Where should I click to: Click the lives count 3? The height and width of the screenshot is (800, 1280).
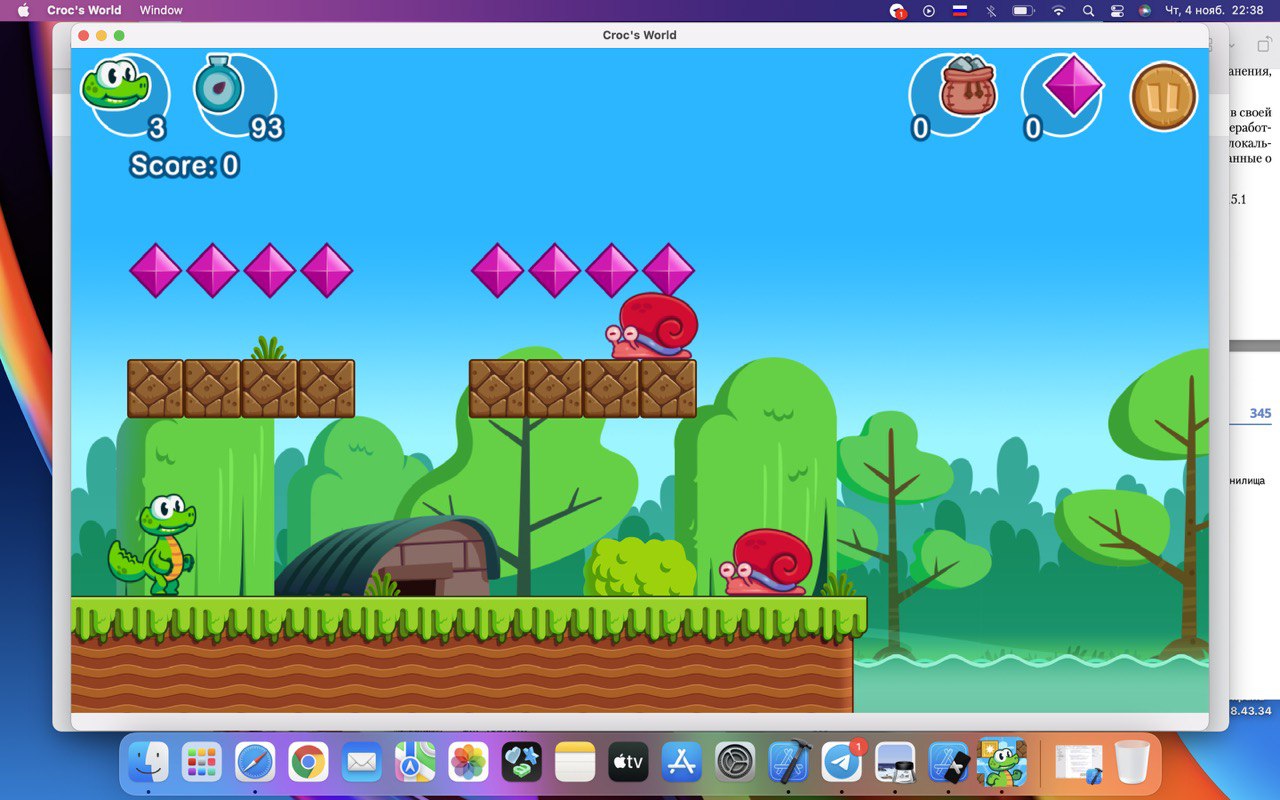156,128
